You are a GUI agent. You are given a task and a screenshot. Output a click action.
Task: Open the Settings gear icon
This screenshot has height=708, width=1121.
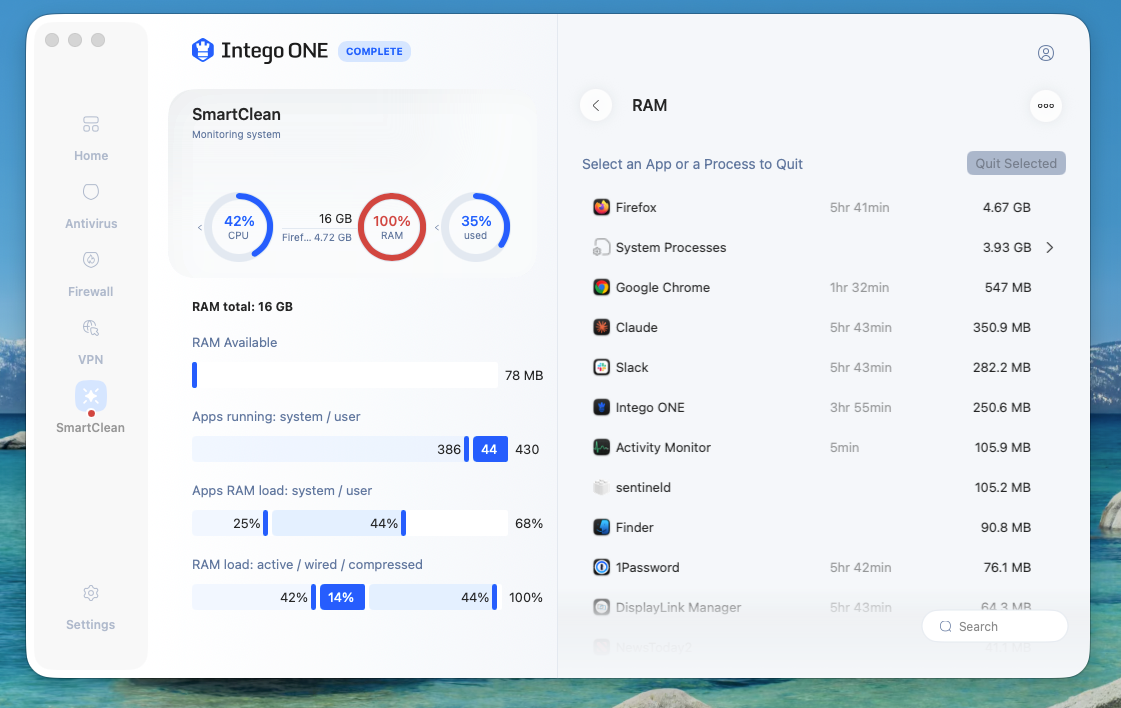click(91, 593)
